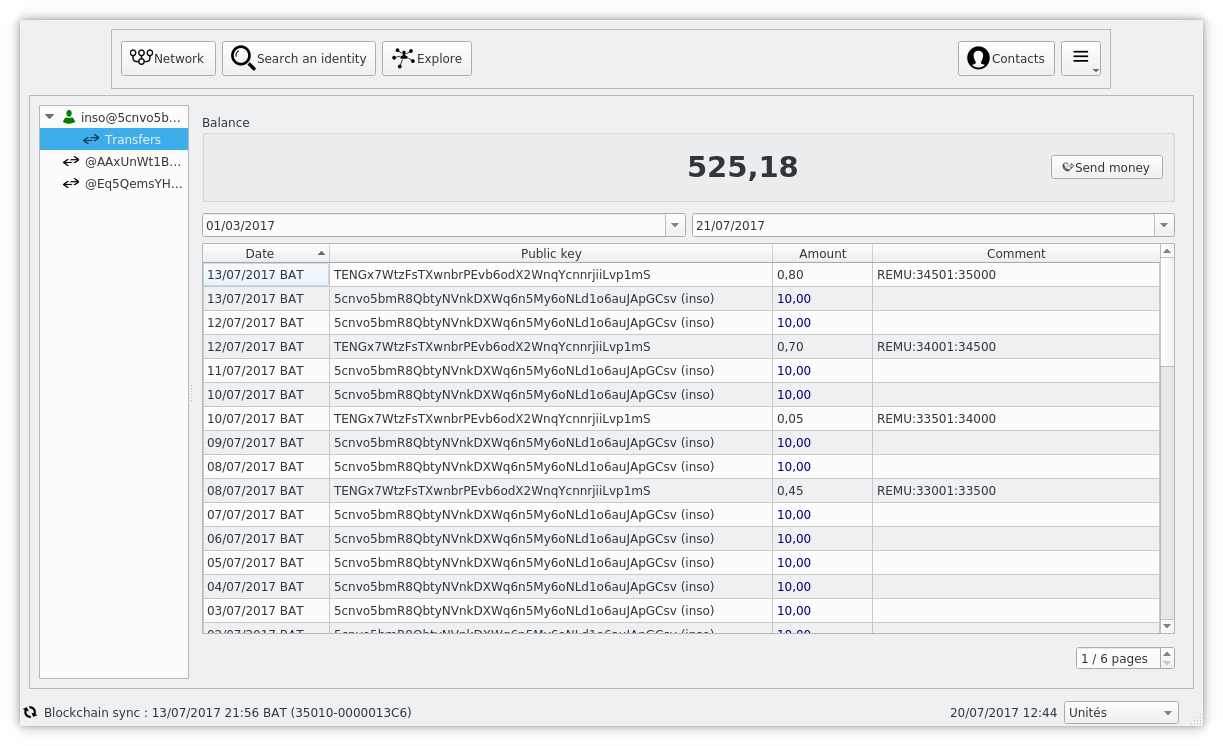Click the Send money button
This screenshot has width=1223, height=746.
pyautogui.click(x=1107, y=167)
